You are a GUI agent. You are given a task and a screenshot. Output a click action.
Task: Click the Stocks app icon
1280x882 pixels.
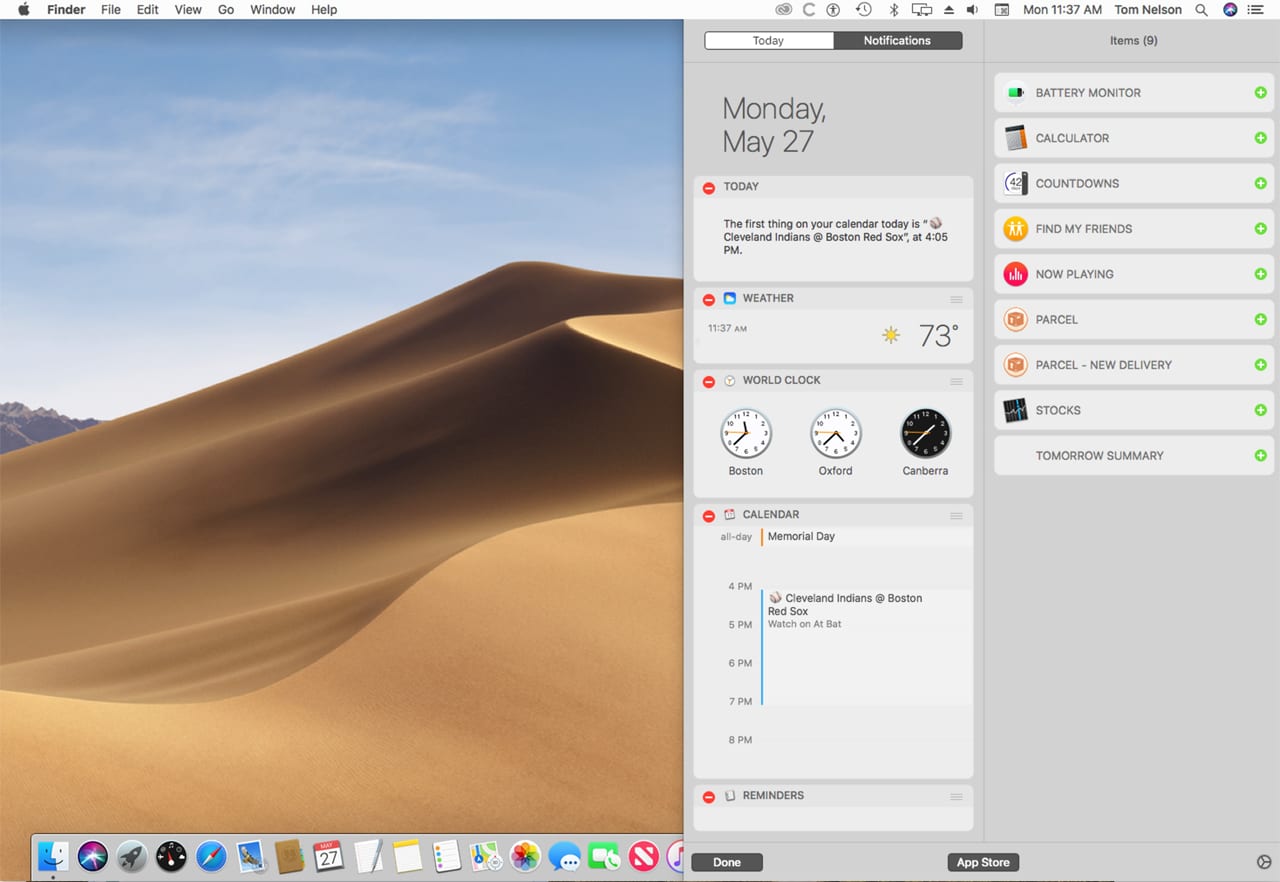(x=1015, y=410)
